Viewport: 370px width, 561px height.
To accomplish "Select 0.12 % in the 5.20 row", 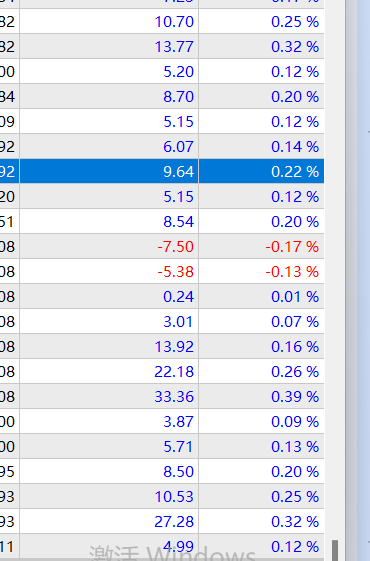I will (x=295, y=72).
